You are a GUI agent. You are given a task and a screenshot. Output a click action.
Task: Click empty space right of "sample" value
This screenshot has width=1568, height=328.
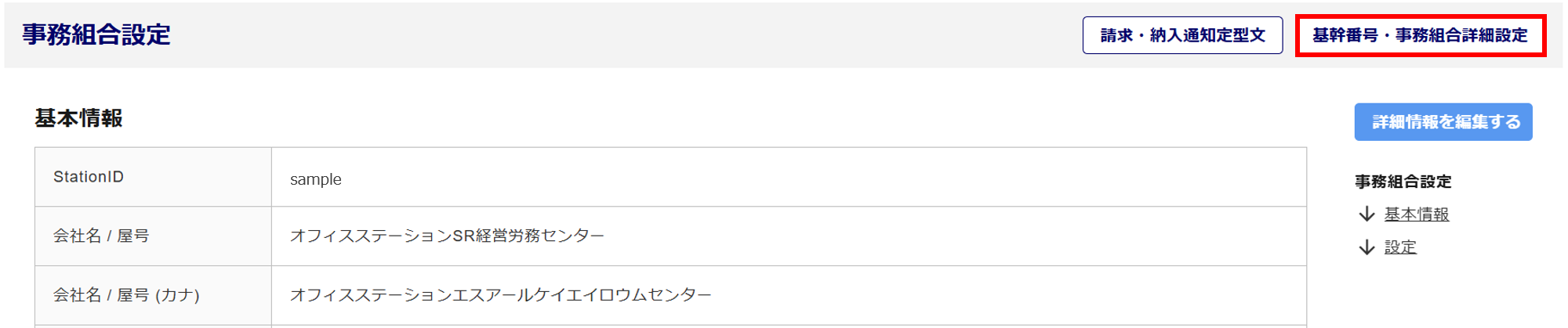coord(784,178)
